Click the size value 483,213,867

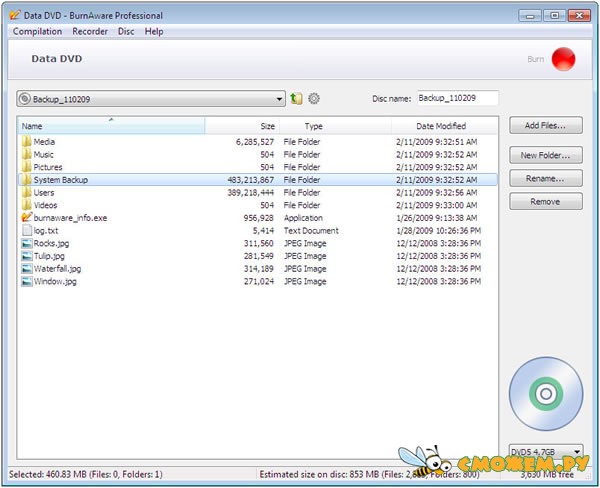tap(251, 180)
